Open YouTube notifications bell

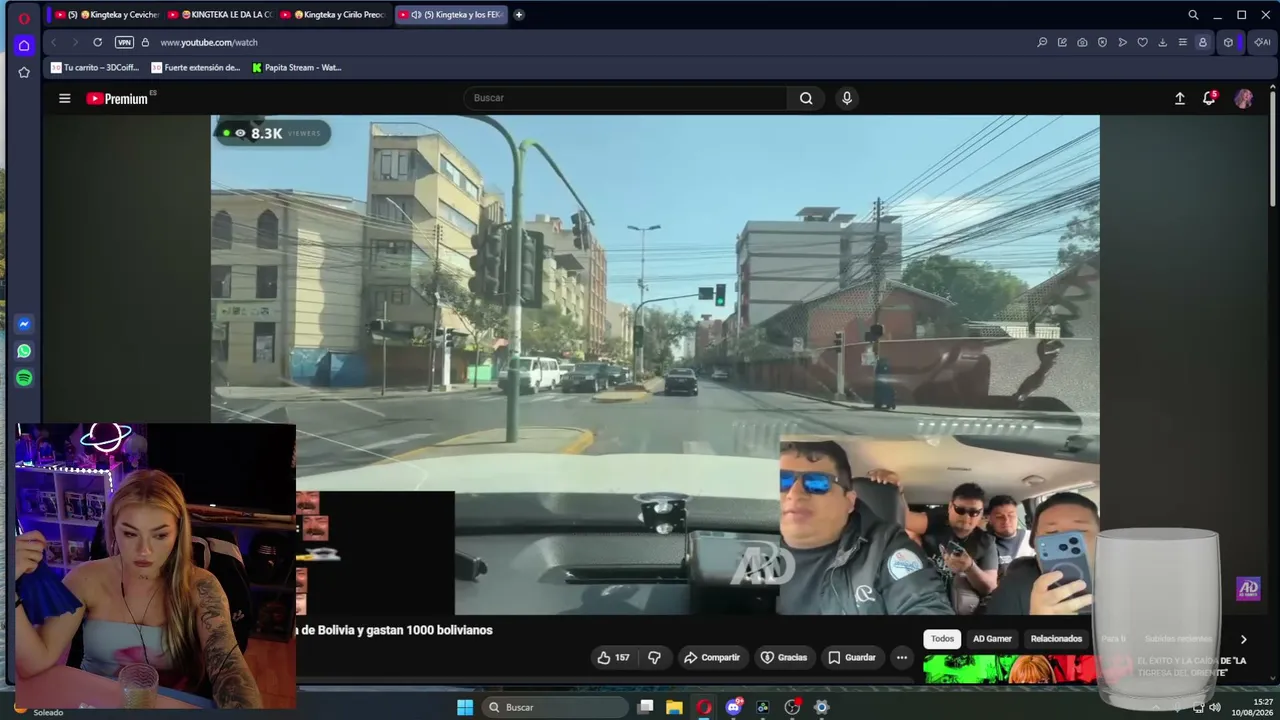1209,98
